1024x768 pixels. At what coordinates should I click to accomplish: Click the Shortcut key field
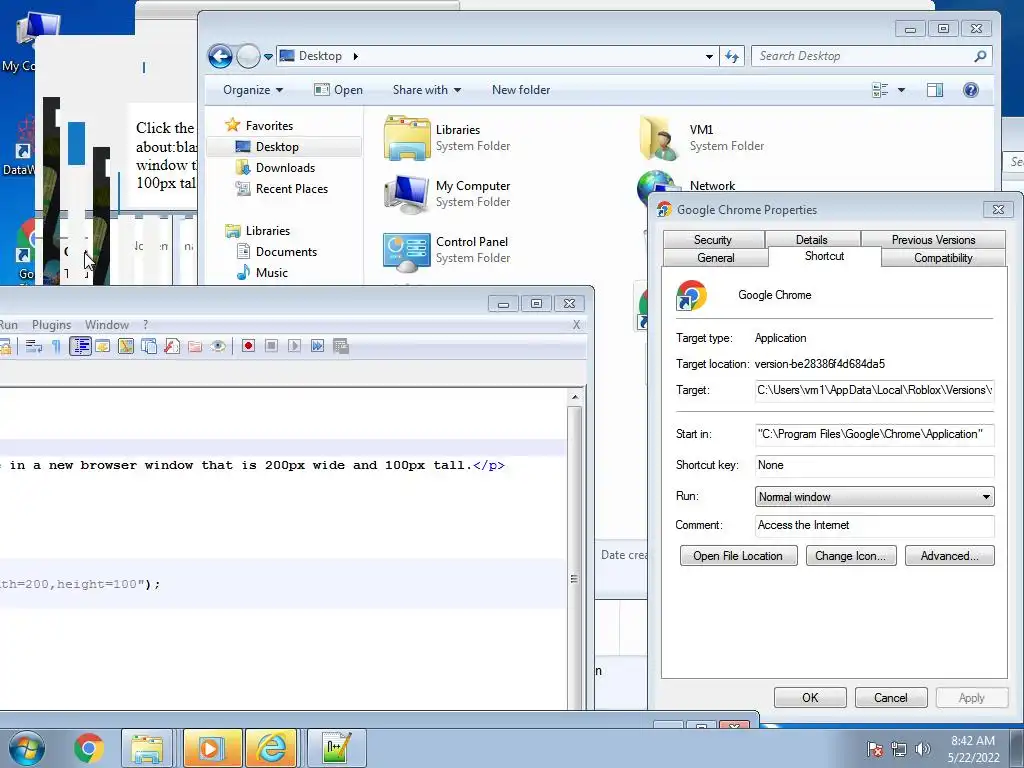pos(874,466)
